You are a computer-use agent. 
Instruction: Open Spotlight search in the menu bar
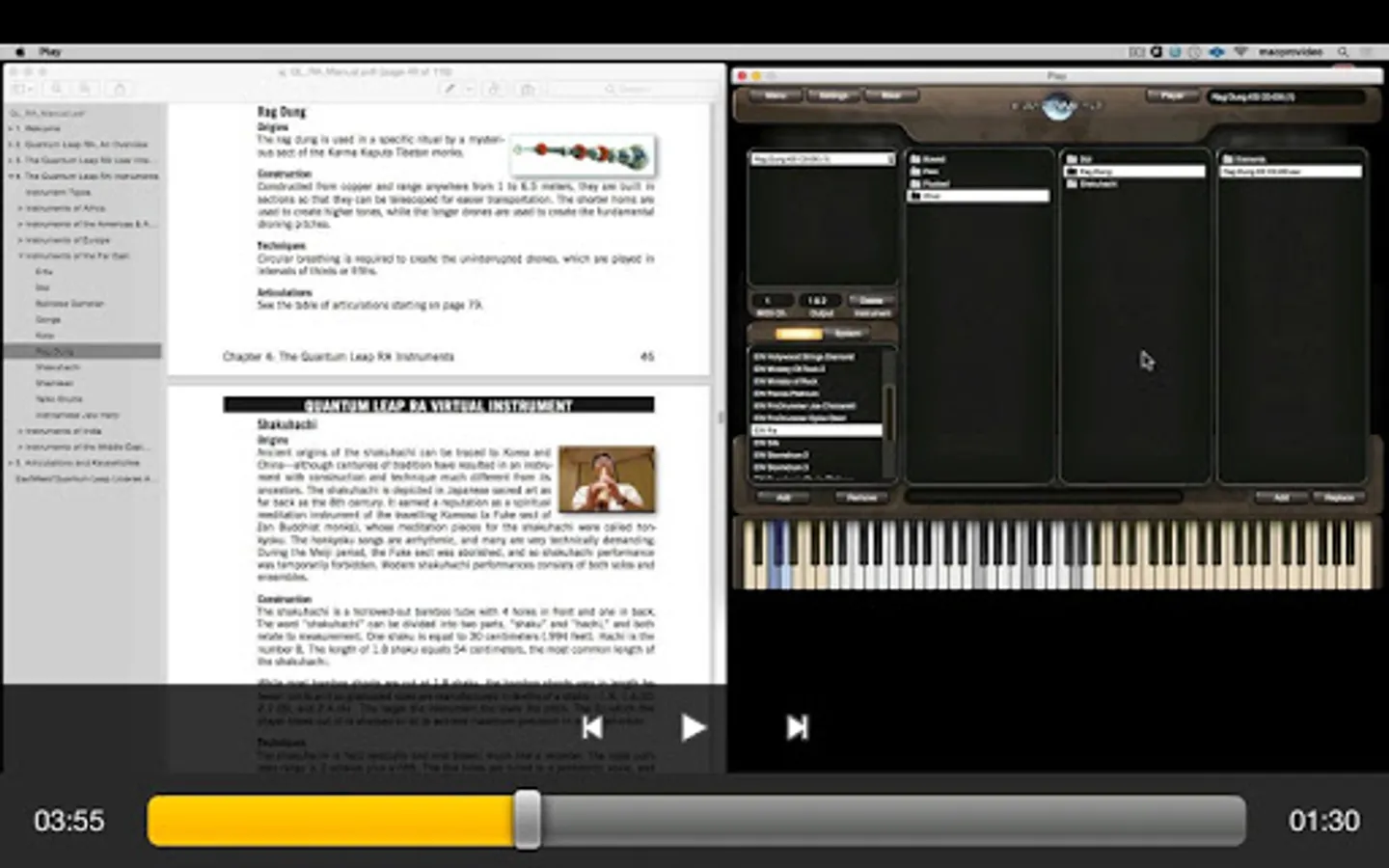(1343, 52)
